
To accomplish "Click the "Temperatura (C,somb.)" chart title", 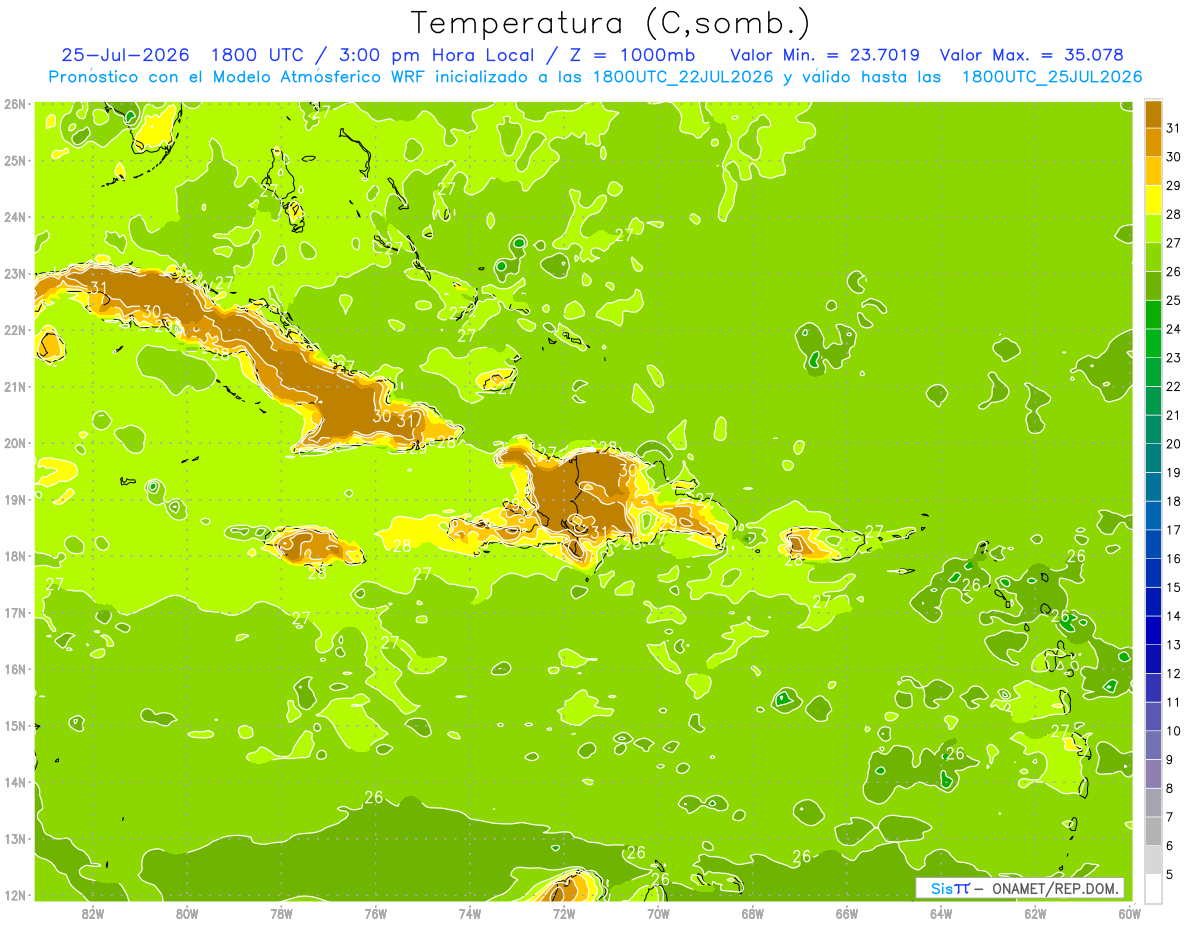I will pos(611,23).
